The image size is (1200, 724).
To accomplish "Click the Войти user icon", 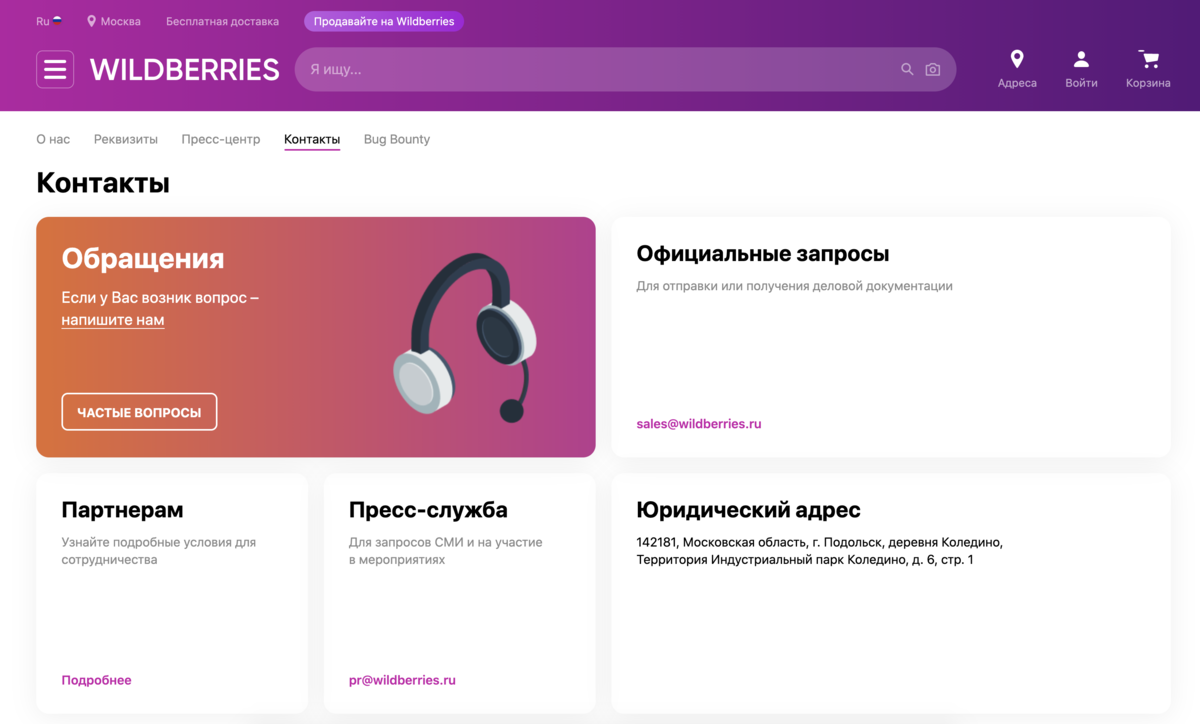I will (x=1081, y=59).
